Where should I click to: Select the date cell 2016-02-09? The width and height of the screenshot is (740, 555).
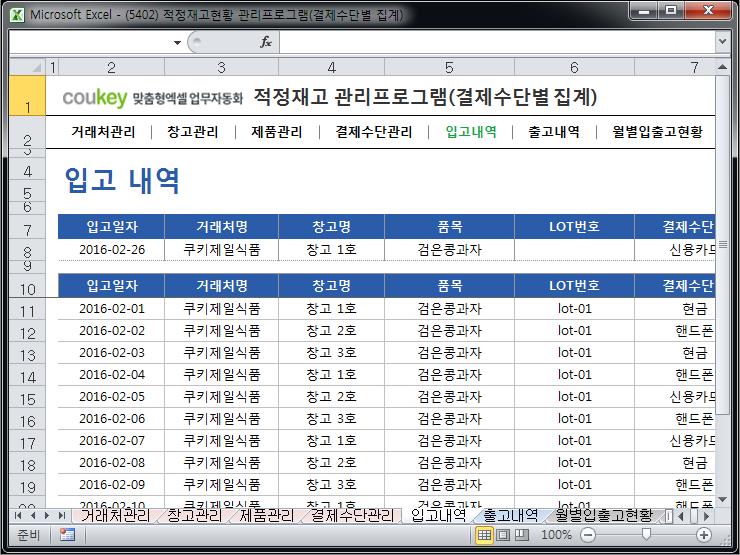(111, 485)
